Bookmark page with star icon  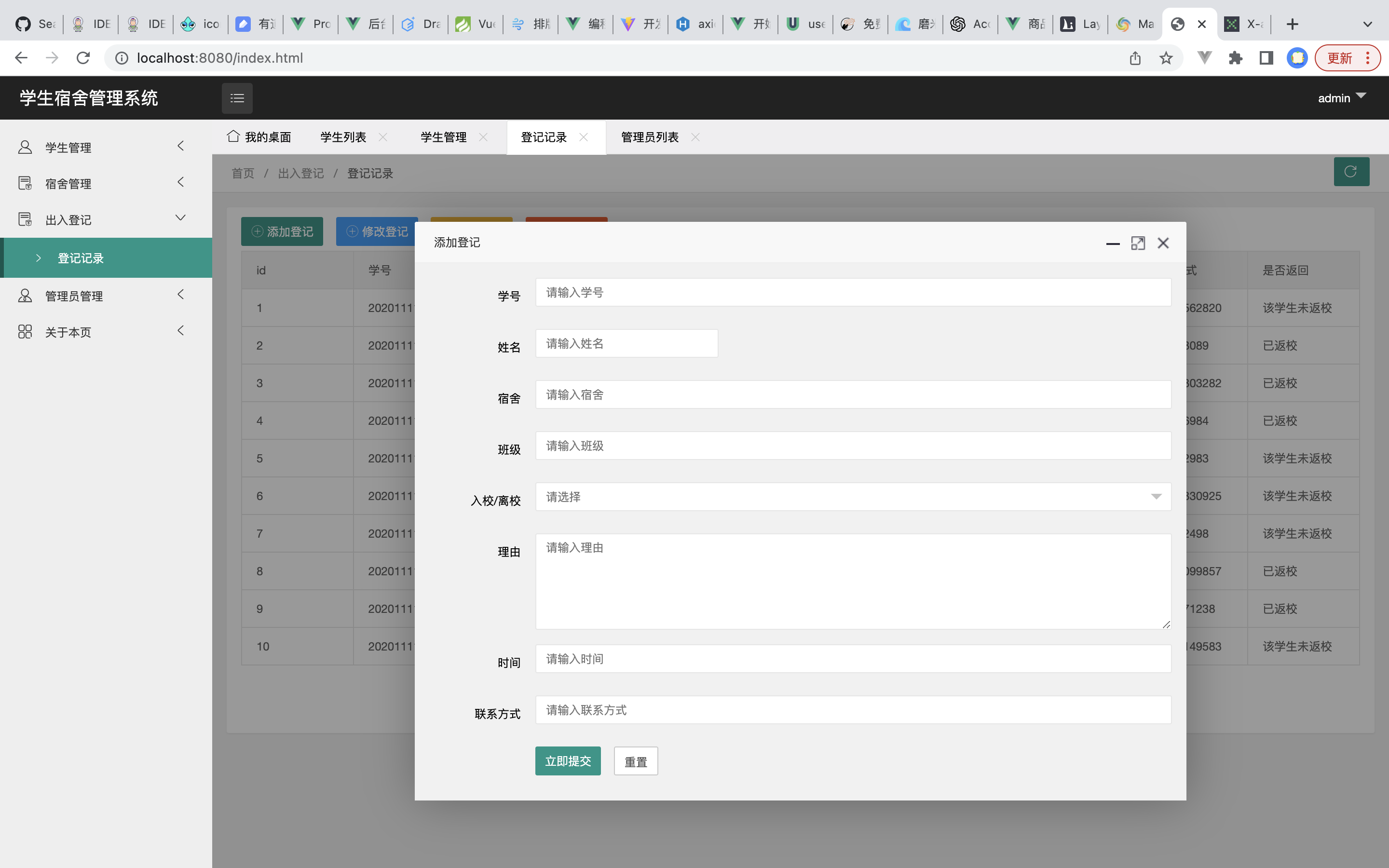[1165, 58]
